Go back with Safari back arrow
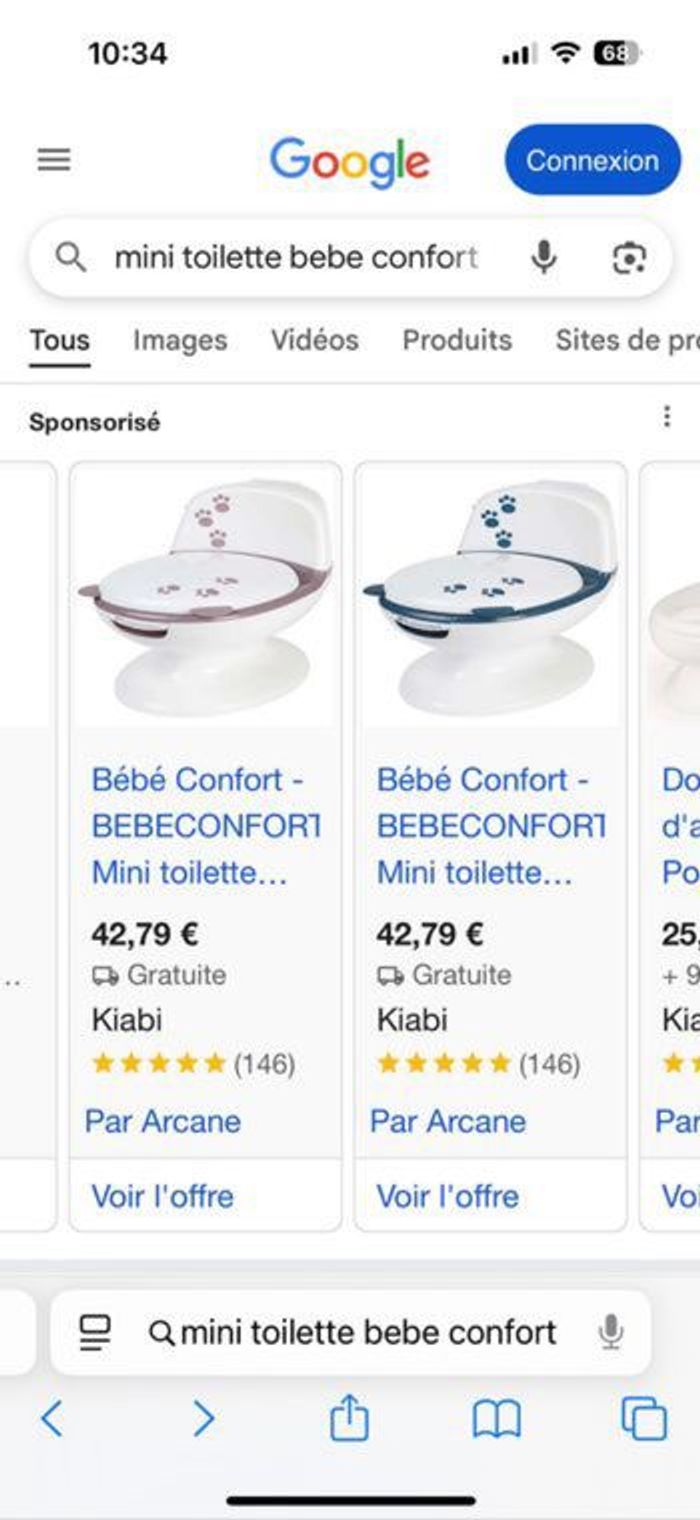Screen dimensions: 700x1520 click(52, 1418)
